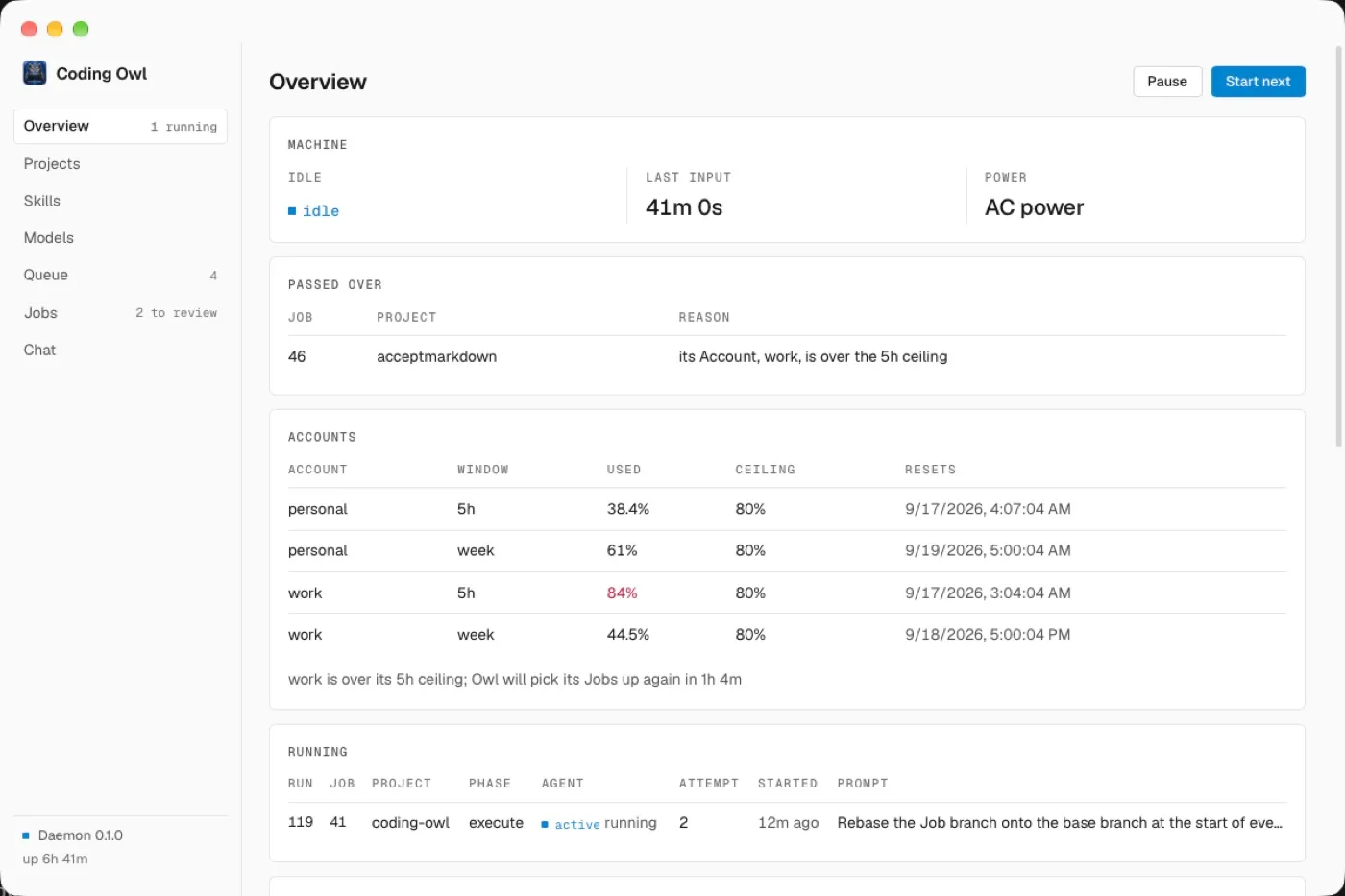
Task: Click the last input value '41m 0s'
Action: tap(684, 207)
